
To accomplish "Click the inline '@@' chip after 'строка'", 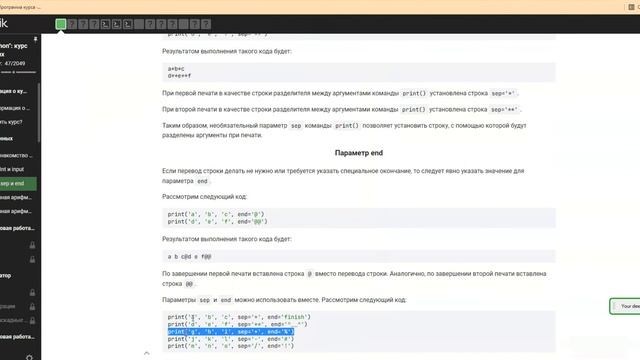I will 189,284.
